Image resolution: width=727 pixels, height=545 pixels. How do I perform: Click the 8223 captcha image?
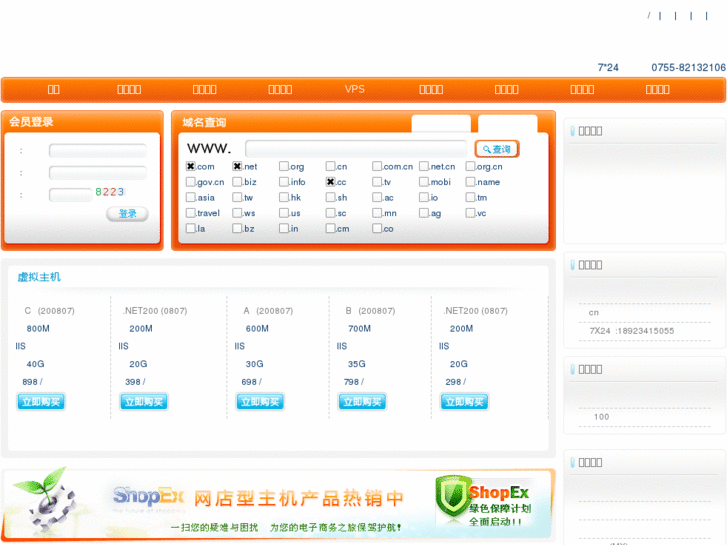110,192
